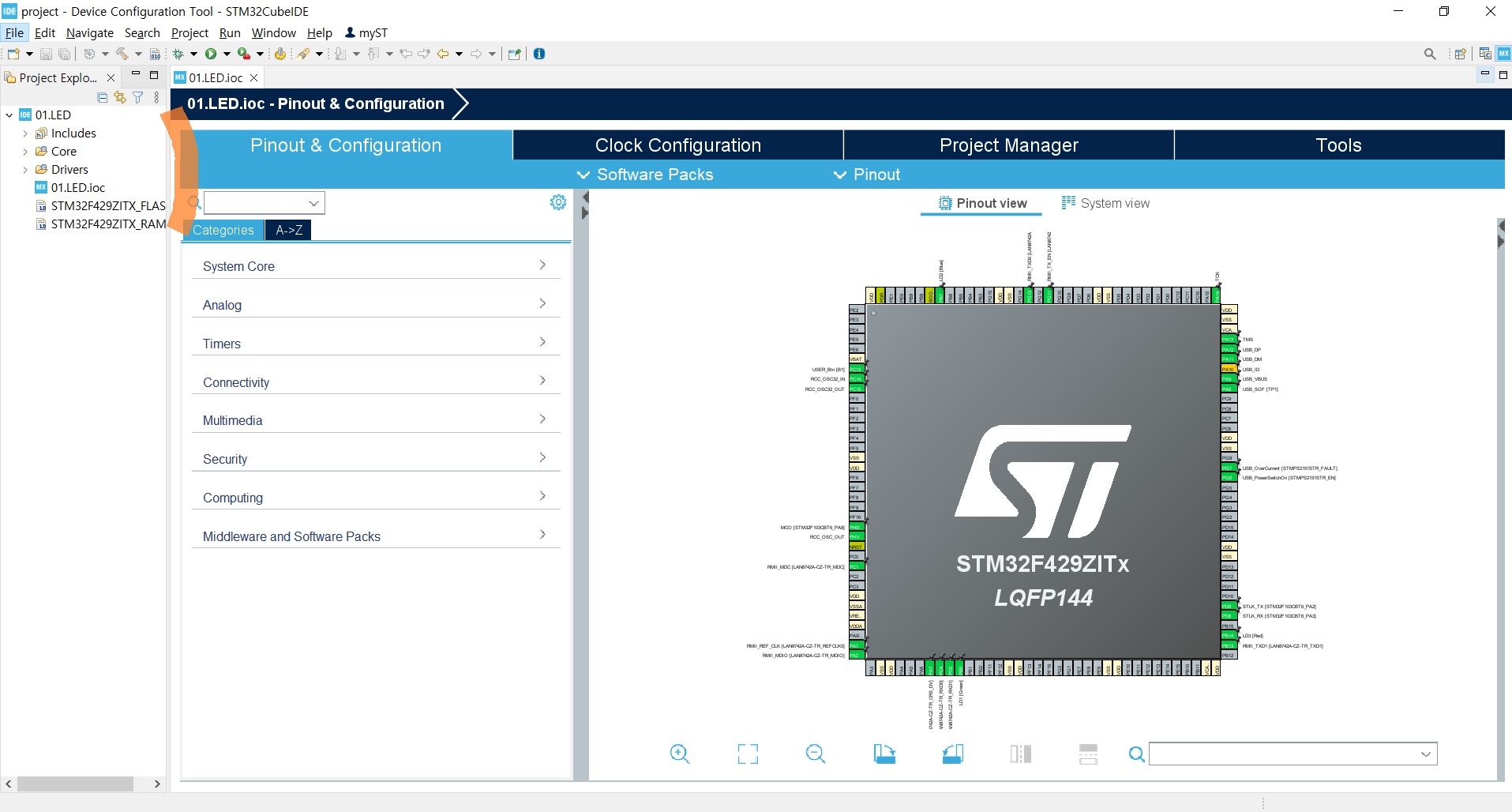Switch to Clock Configuration tab

coord(678,145)
